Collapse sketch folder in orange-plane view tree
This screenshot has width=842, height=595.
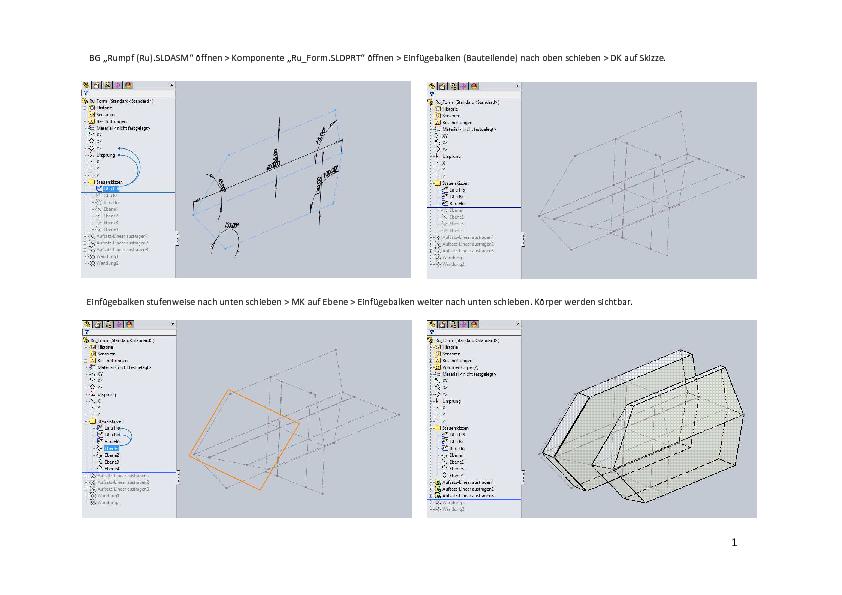pyautogui.click(x=85, y=422)
